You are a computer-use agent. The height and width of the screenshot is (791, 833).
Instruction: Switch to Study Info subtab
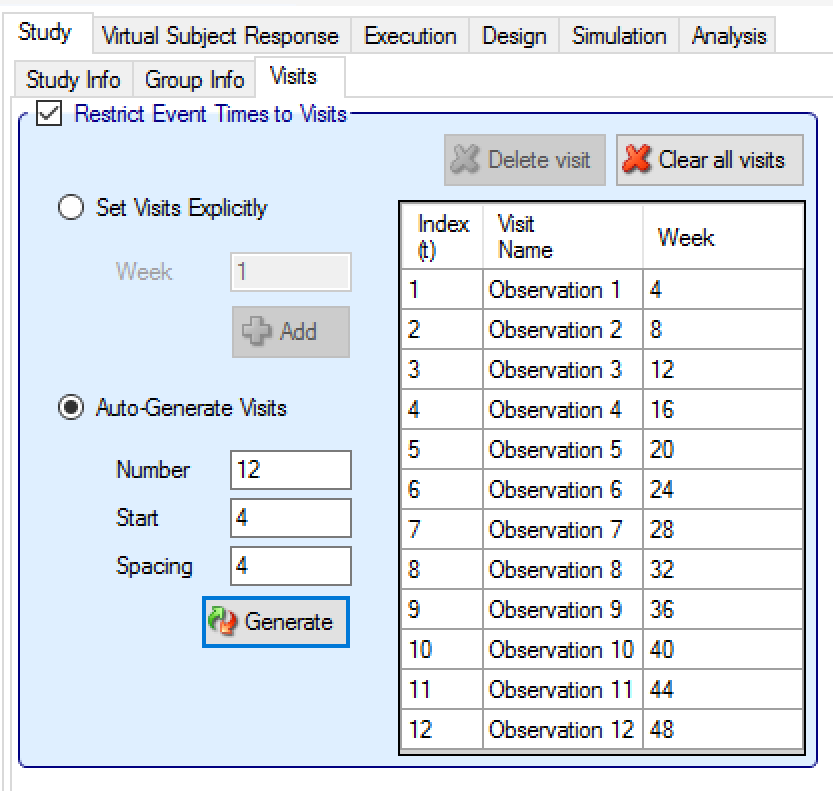coord(74,79)
